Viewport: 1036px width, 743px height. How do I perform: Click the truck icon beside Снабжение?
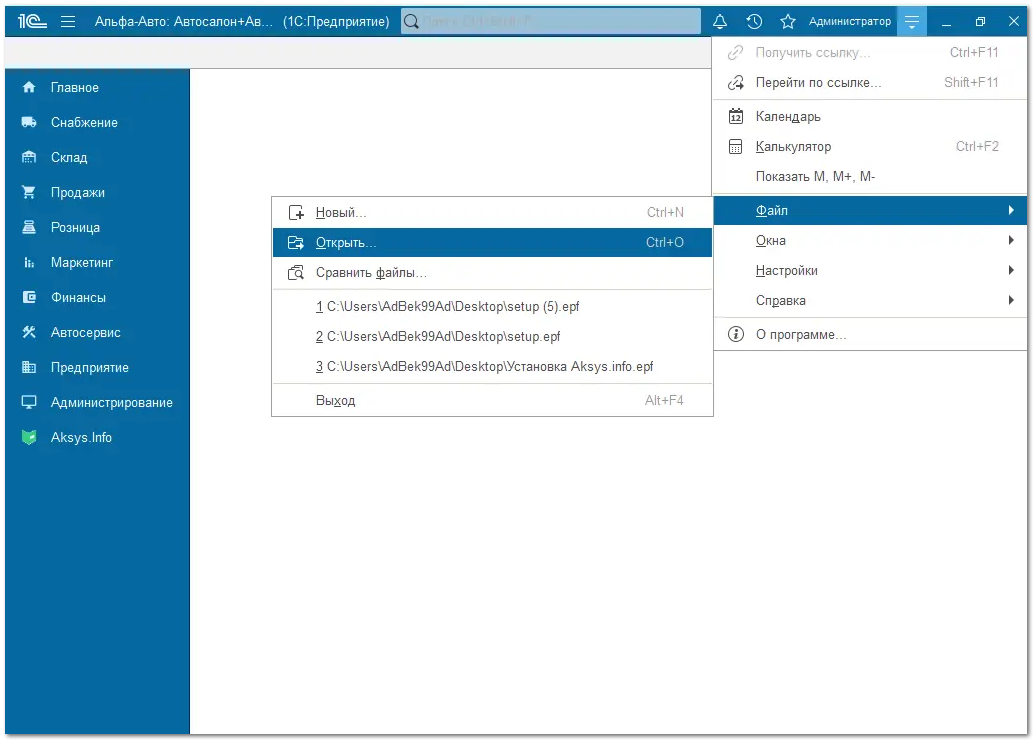(x=28, y=122)
